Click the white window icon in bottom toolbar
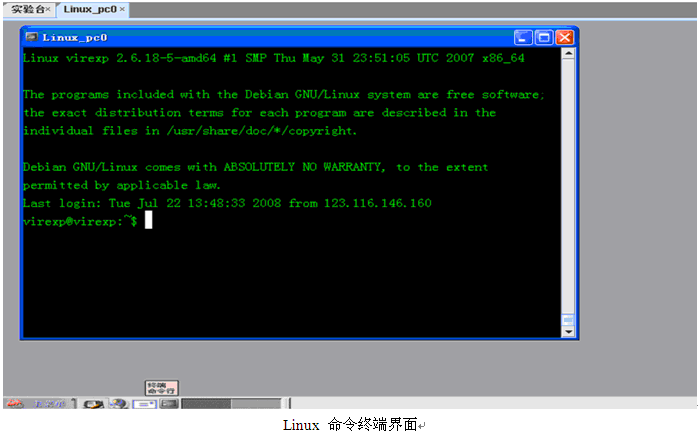Screen dimensions: 698x437 [145, 404]
